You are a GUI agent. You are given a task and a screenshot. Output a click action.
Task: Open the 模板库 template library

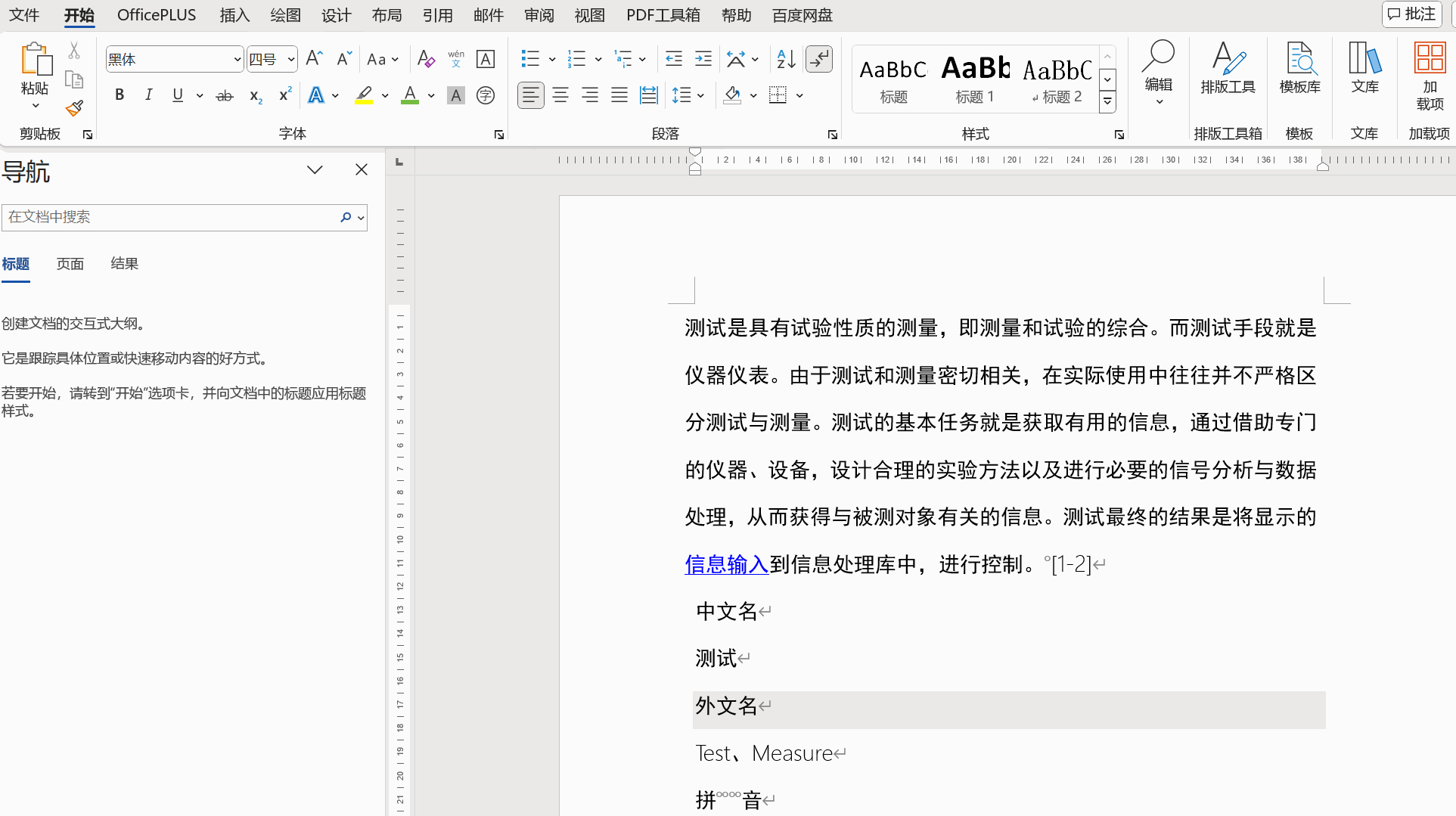pos(1299,69)
